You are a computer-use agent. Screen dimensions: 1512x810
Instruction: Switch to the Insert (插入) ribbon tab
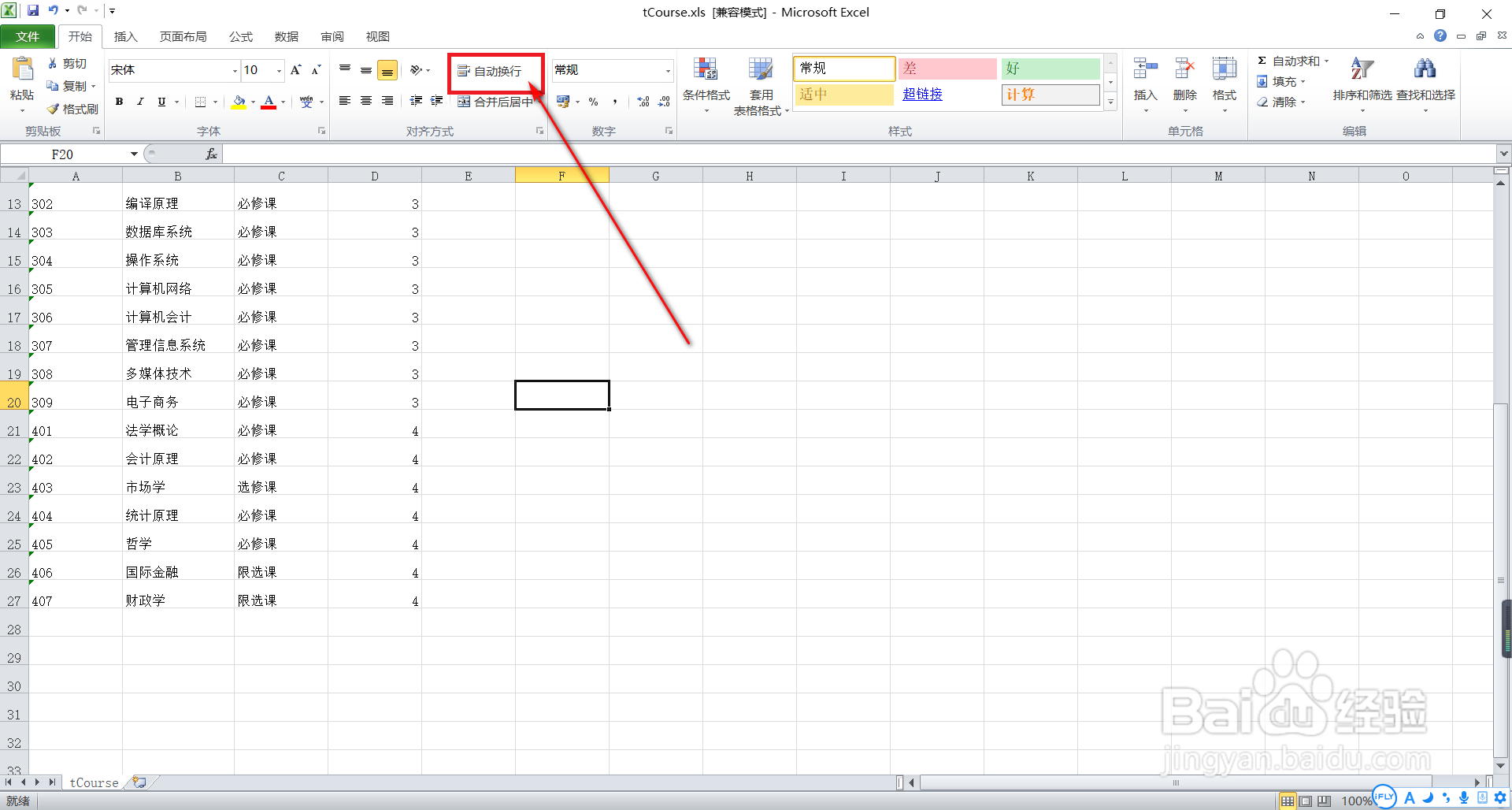pyautogui.click(x=126, y=36)
